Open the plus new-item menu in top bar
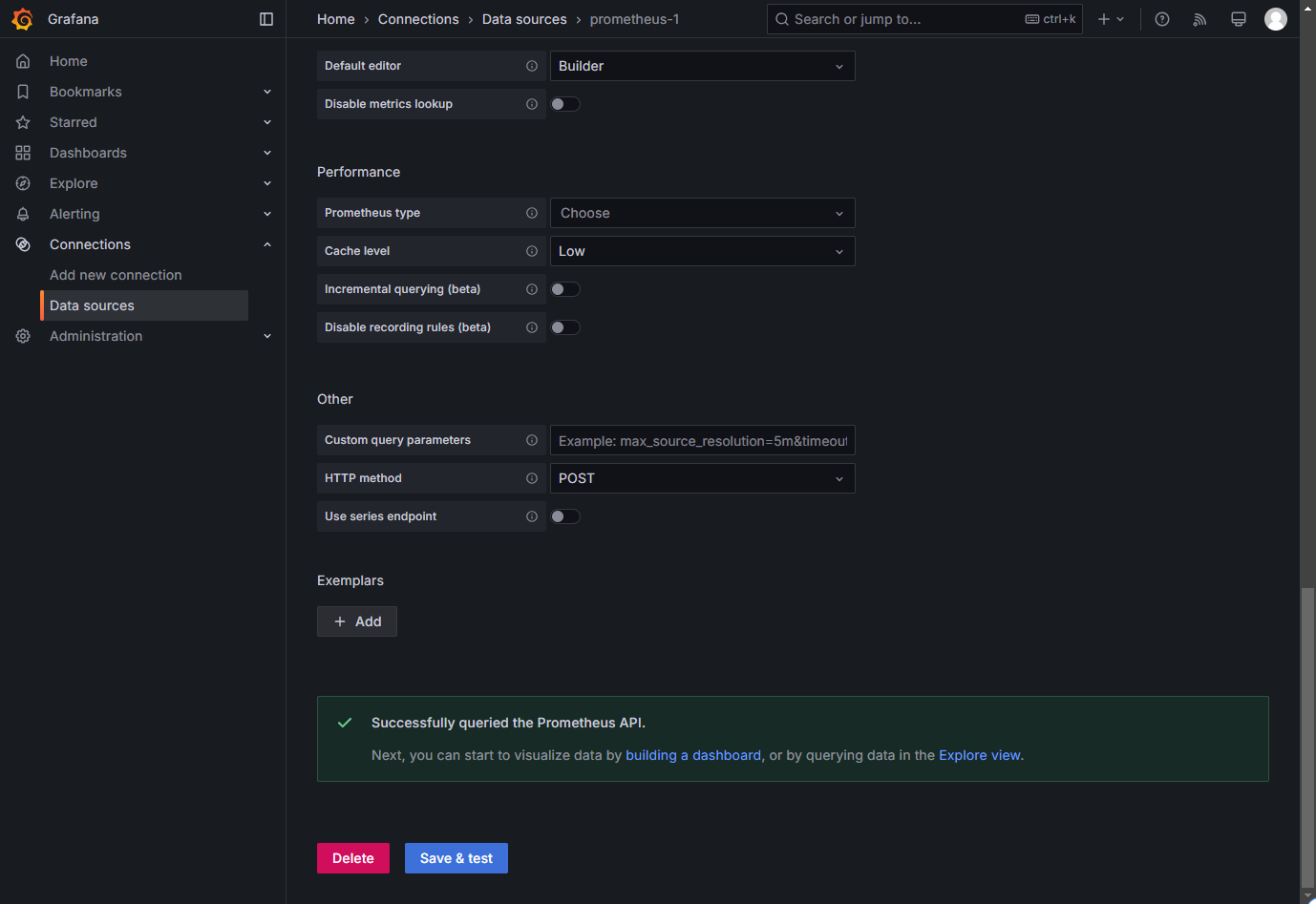 click(x=1111, y=19)
